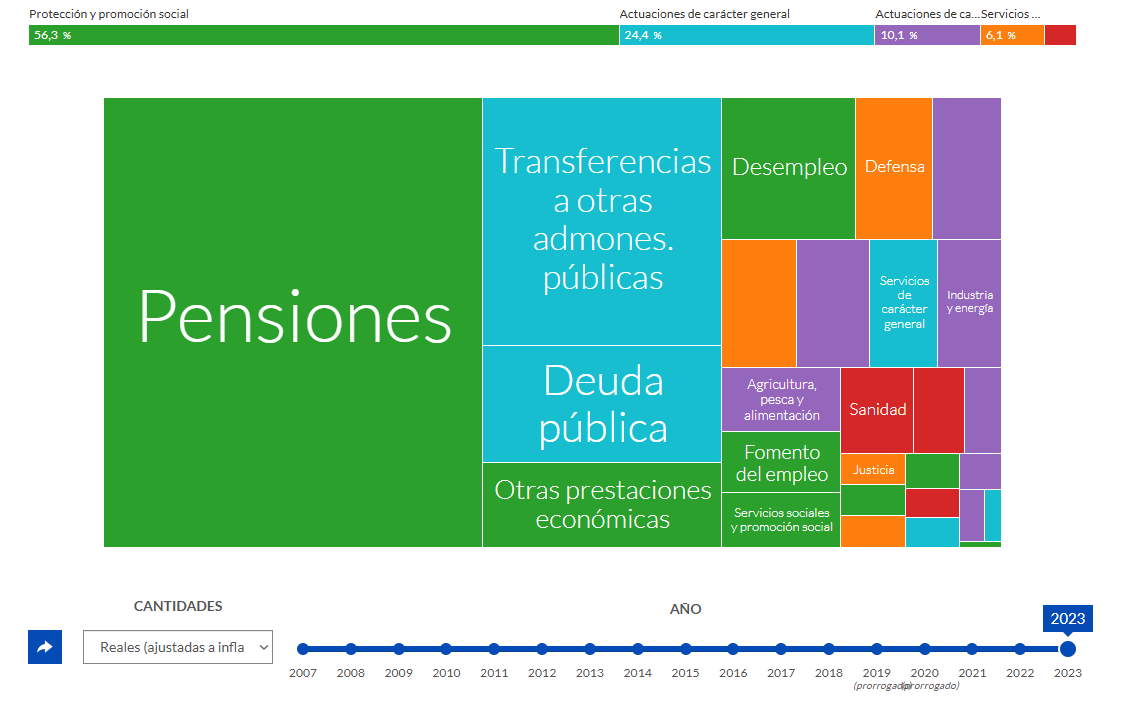Viewport: 1139px width, 706px height.
Task: Select year 2016 on the timeline
Action: (x=733, y=649)
